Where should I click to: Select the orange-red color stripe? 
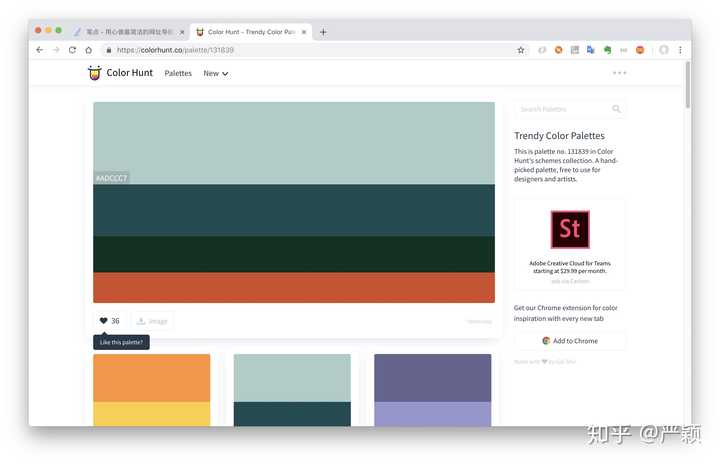pos(294,288)
